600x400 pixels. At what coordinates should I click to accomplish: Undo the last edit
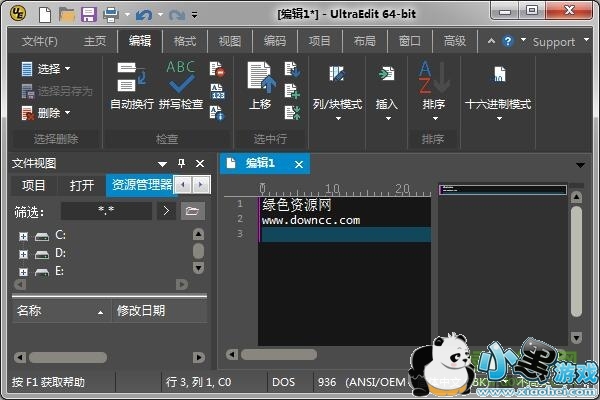[144, 15]
